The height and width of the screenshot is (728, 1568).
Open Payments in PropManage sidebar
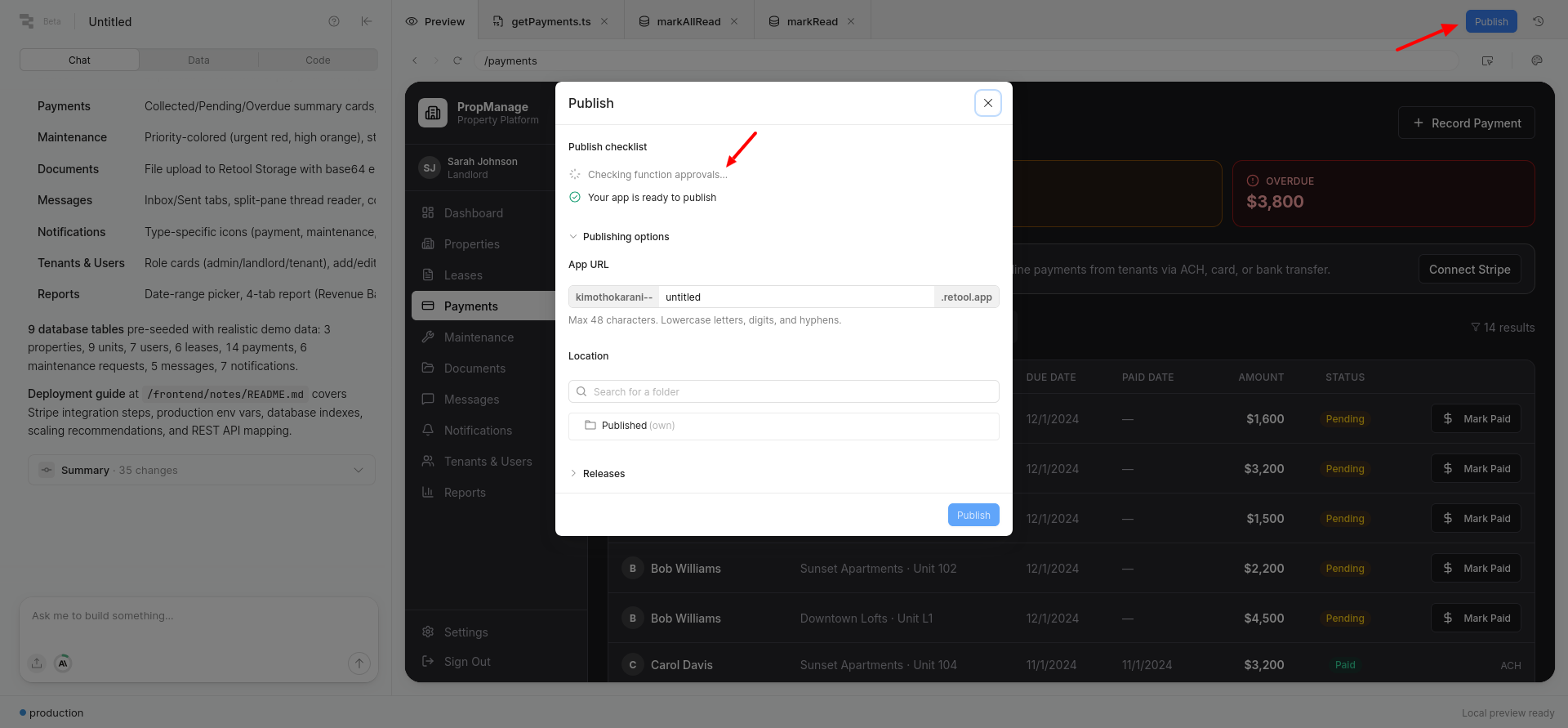tap(483, 306)
